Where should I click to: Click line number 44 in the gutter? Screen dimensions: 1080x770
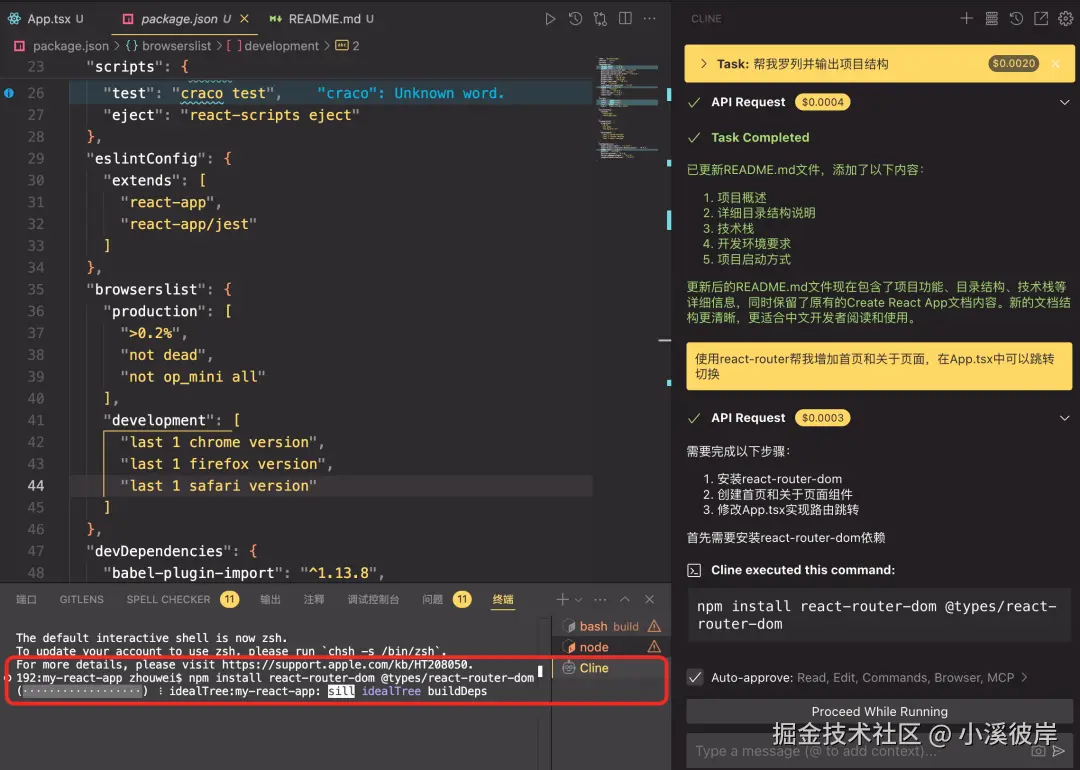[36, 486]
